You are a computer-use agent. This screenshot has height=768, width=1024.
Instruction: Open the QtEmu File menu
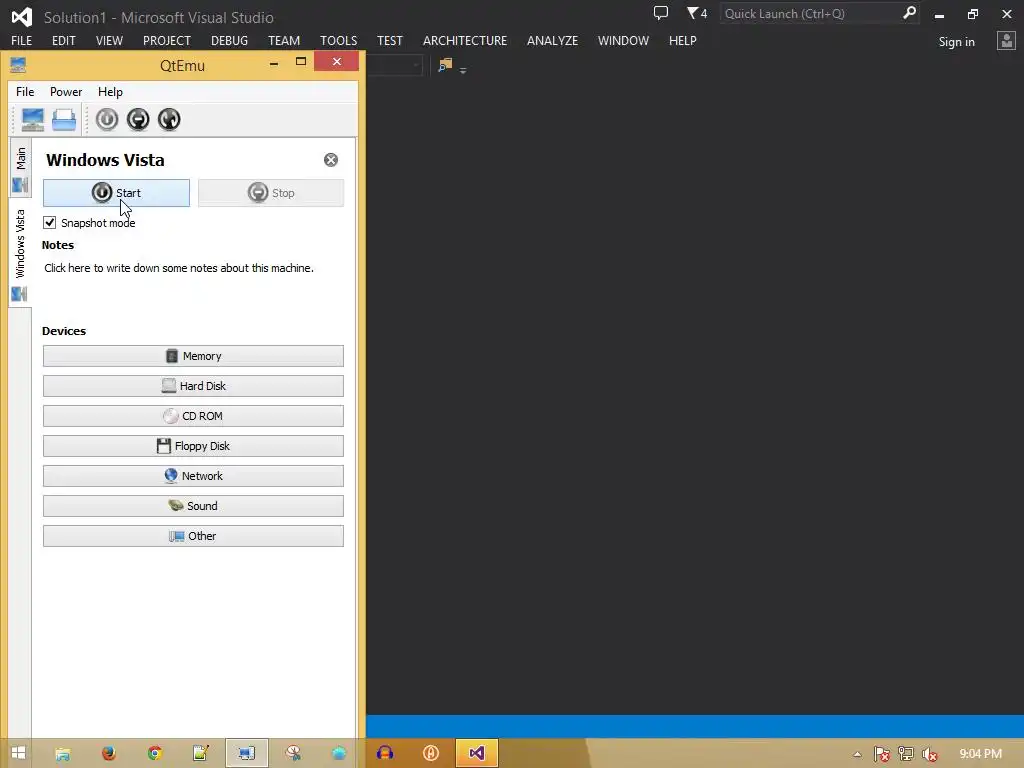pos(25,92)
